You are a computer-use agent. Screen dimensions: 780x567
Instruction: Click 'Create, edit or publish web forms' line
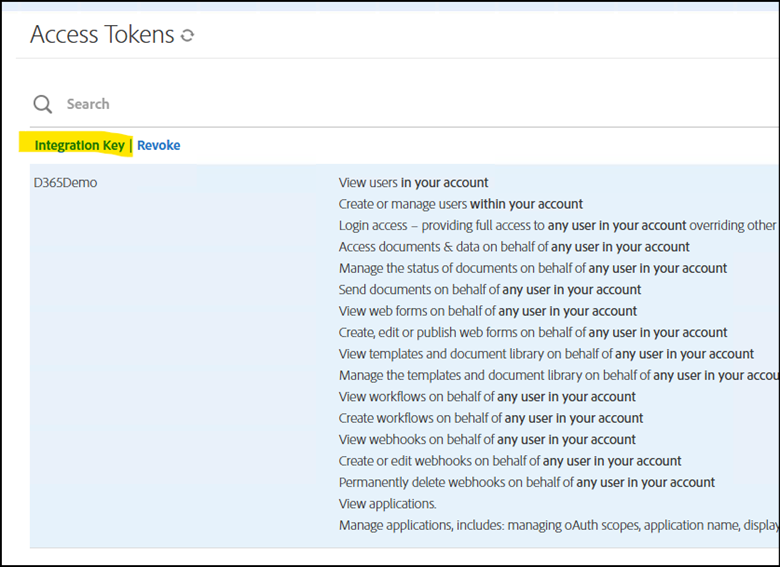tap(533, 332)
